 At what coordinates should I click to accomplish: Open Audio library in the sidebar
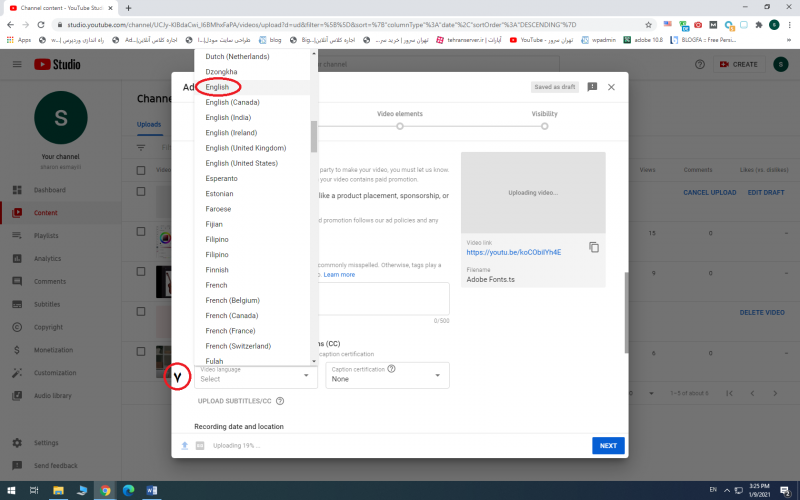point(54,396)
